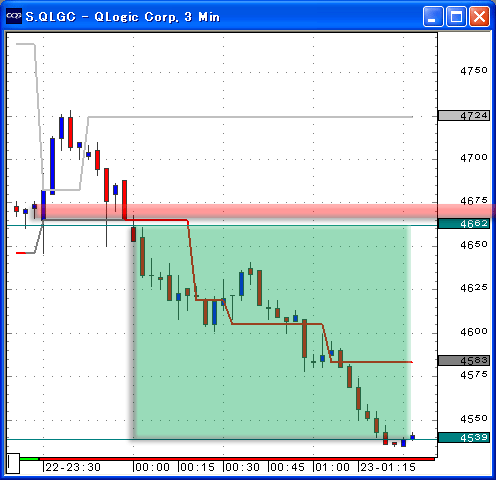Click the window title 'S.QLGC - QLogic Corp, 3 Min'
Screen dimensions: 496x480
pos(123,17)
